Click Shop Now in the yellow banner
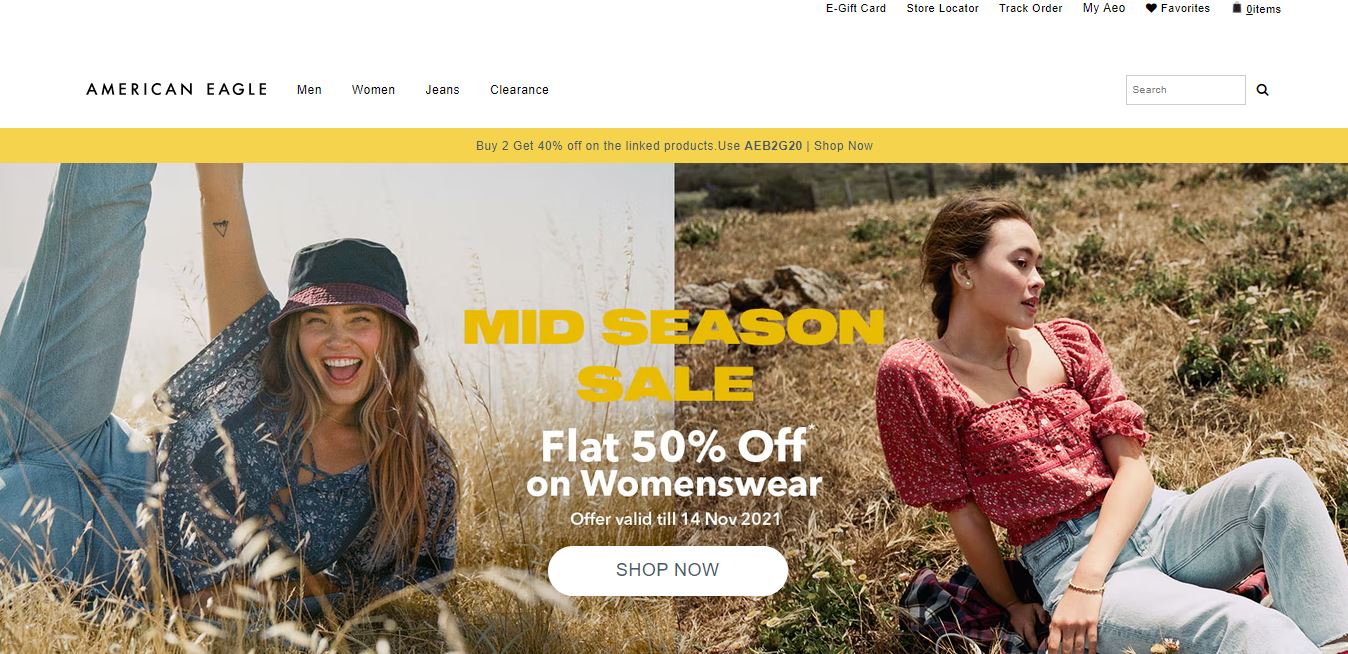The image size is (1348, 654). 843,146
